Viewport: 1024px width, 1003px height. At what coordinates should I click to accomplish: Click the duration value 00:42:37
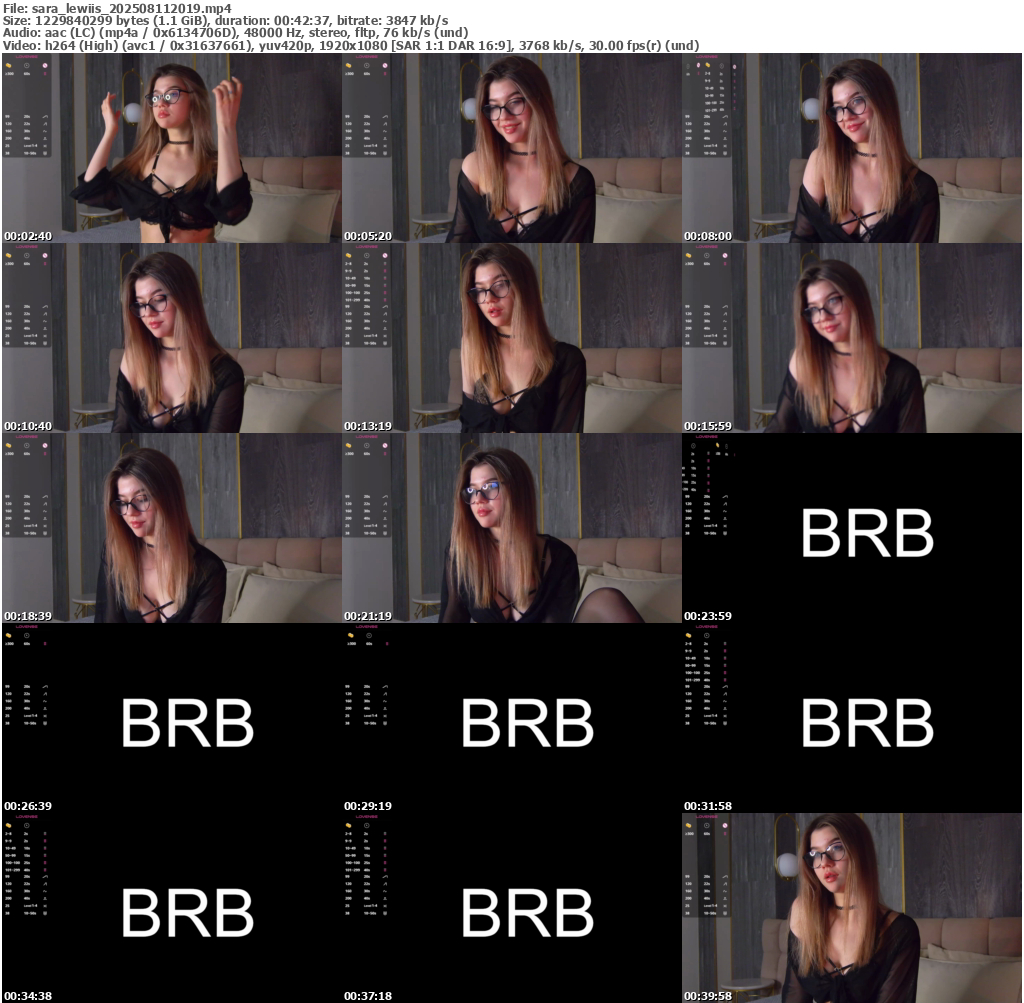pos(302,21)
